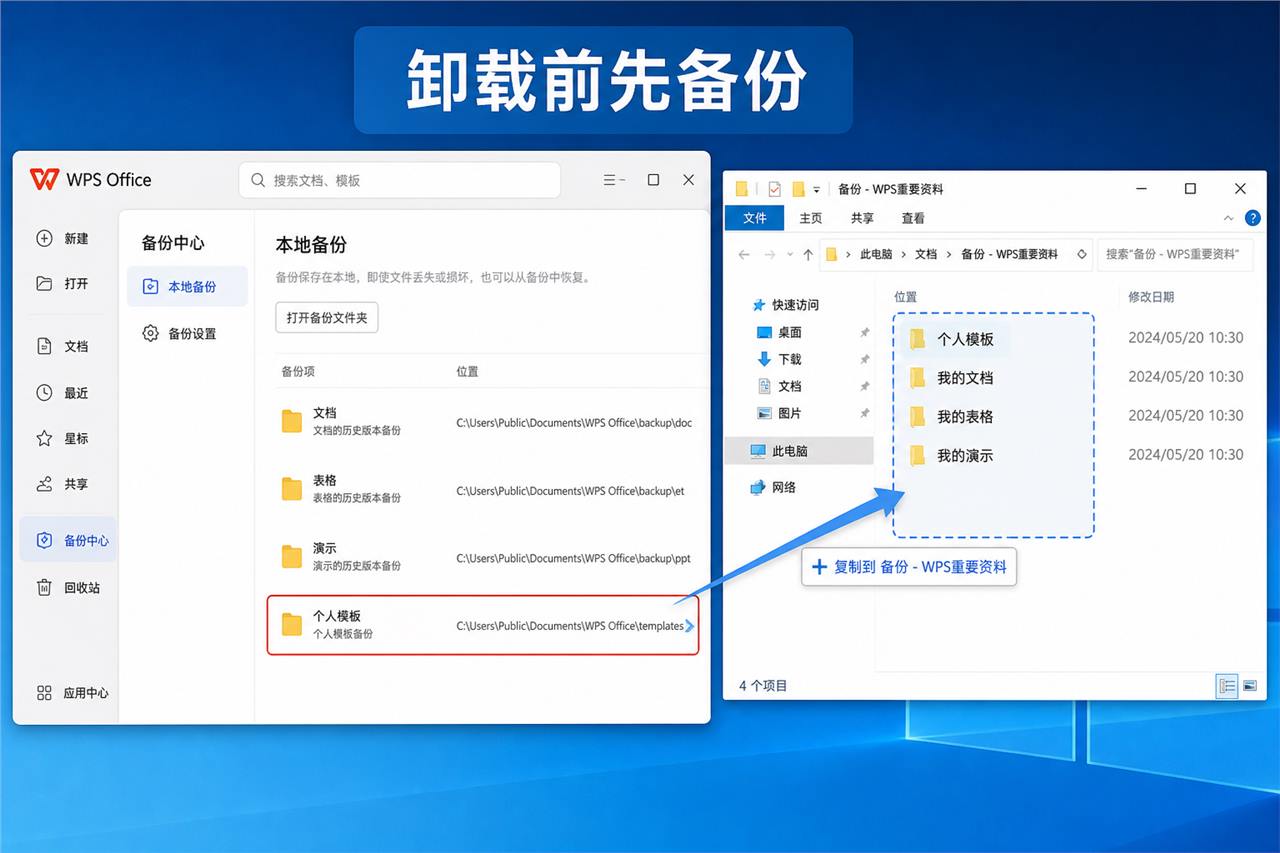Select 图片 in Explorer navigation pane
This screenshot has height=853, width=1280.
[781, 413]
